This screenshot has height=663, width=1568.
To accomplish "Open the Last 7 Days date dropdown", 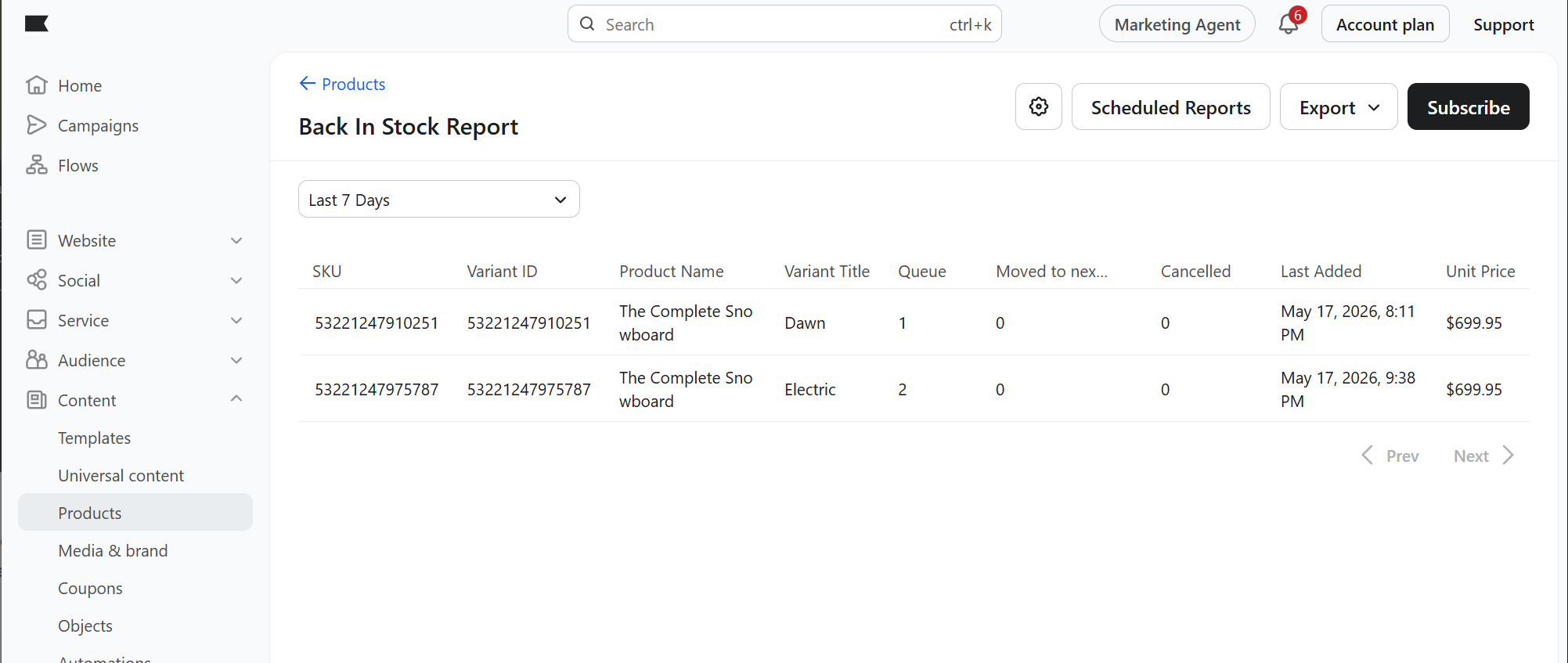I will (x=438, y=199).
